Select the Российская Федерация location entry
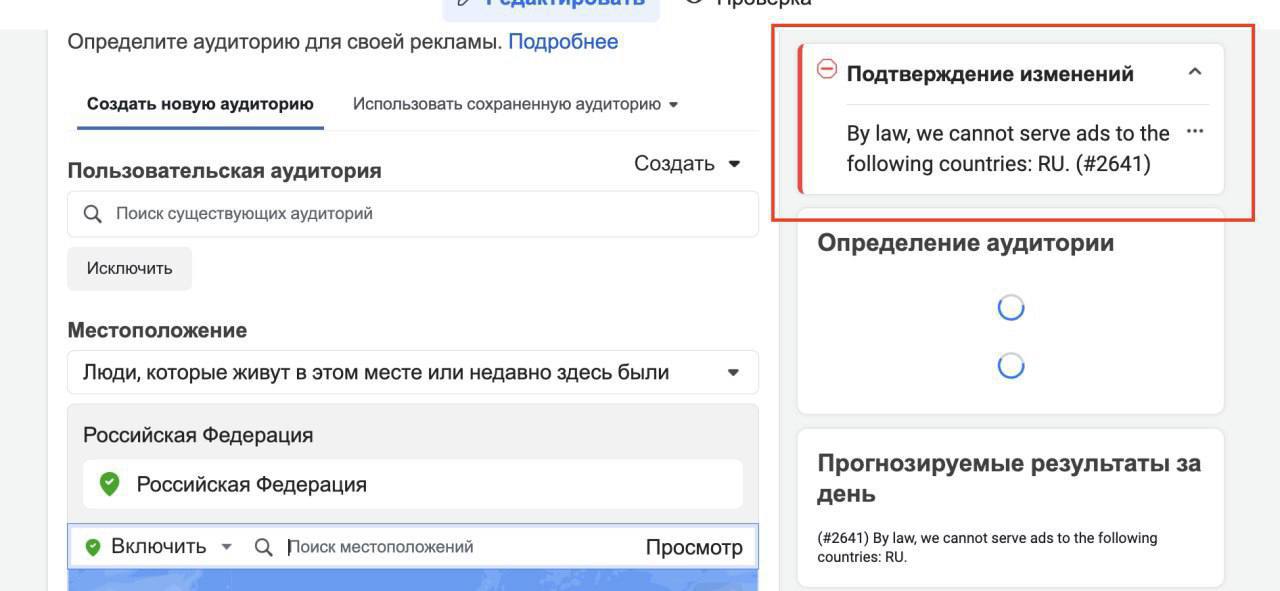1280x591 pixels. [x=412, y=484]
